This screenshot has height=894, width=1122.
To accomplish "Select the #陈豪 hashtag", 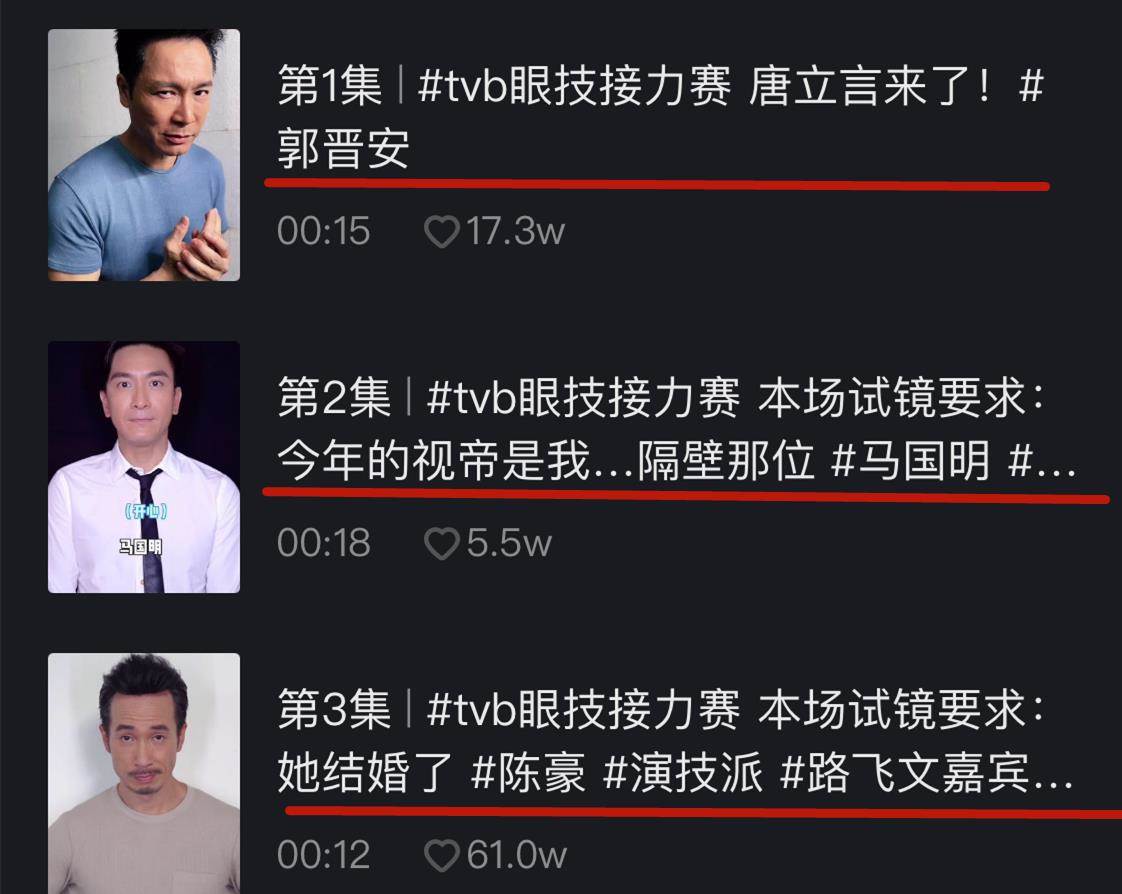I will (x=528, y=772).
